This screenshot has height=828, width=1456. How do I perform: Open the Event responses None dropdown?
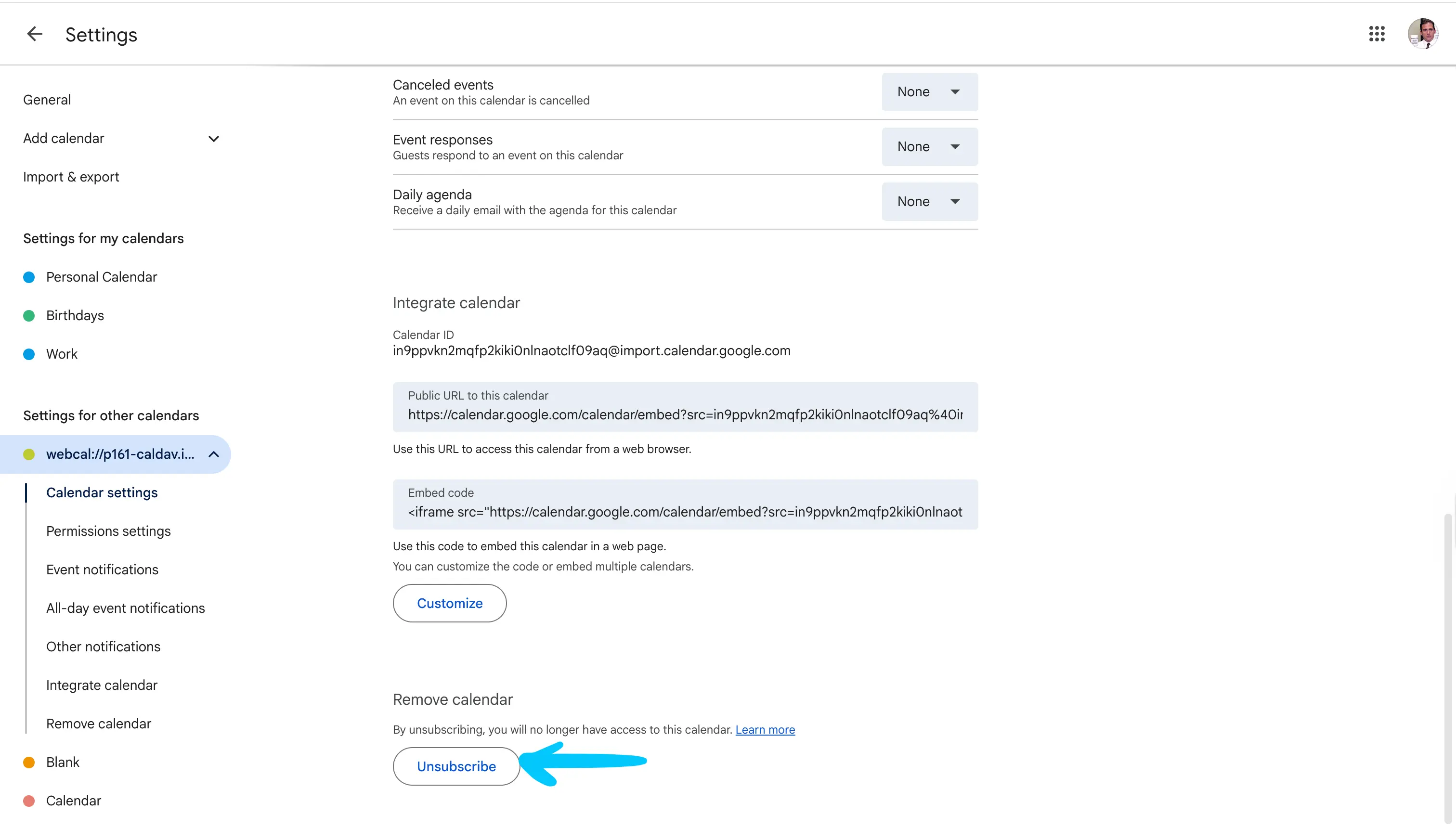(x=929, y=147)
